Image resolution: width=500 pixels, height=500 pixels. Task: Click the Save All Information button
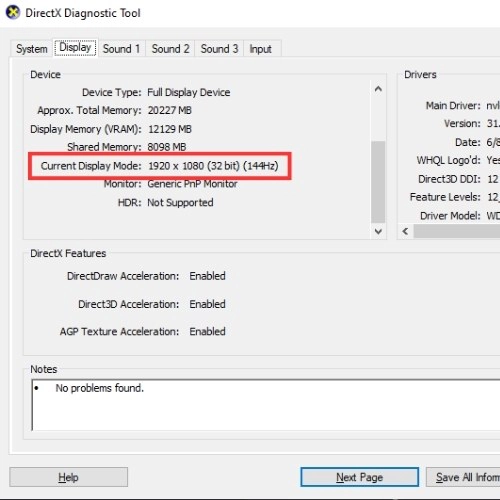463,477
